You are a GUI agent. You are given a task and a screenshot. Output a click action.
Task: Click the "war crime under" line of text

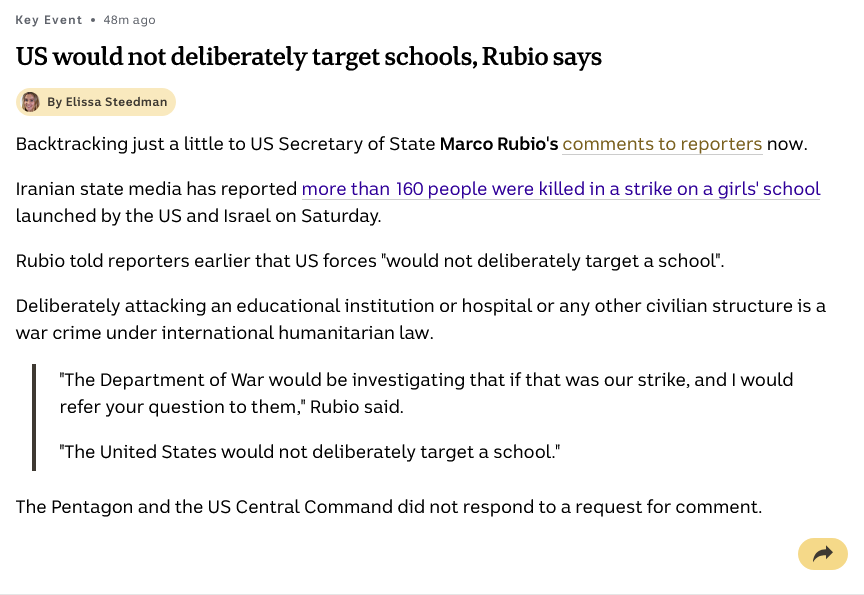(224, 333)
